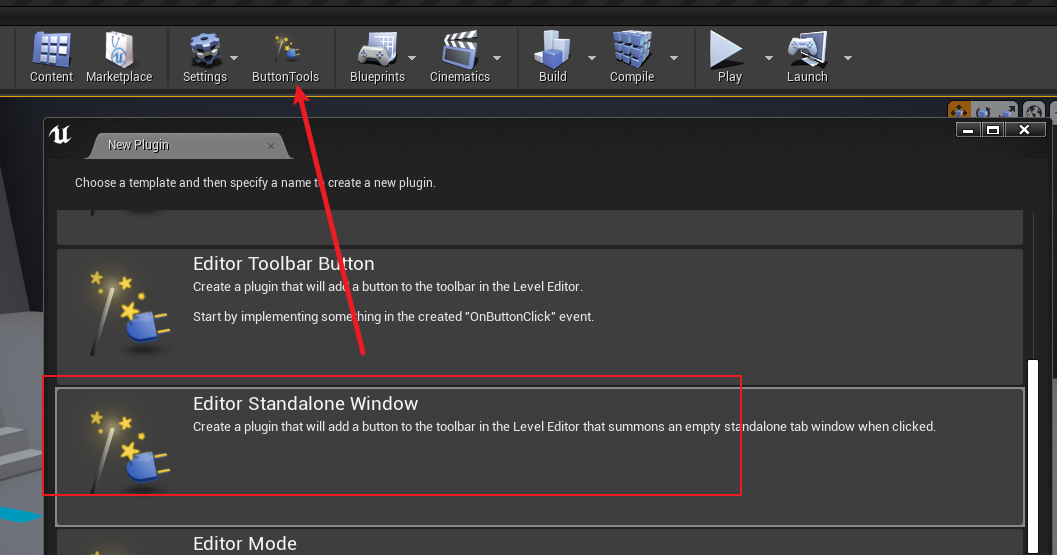This screenshot has width=1057, height=555.
Task: Expand the Play options dropdown arrow
Action: coord(768,58)
